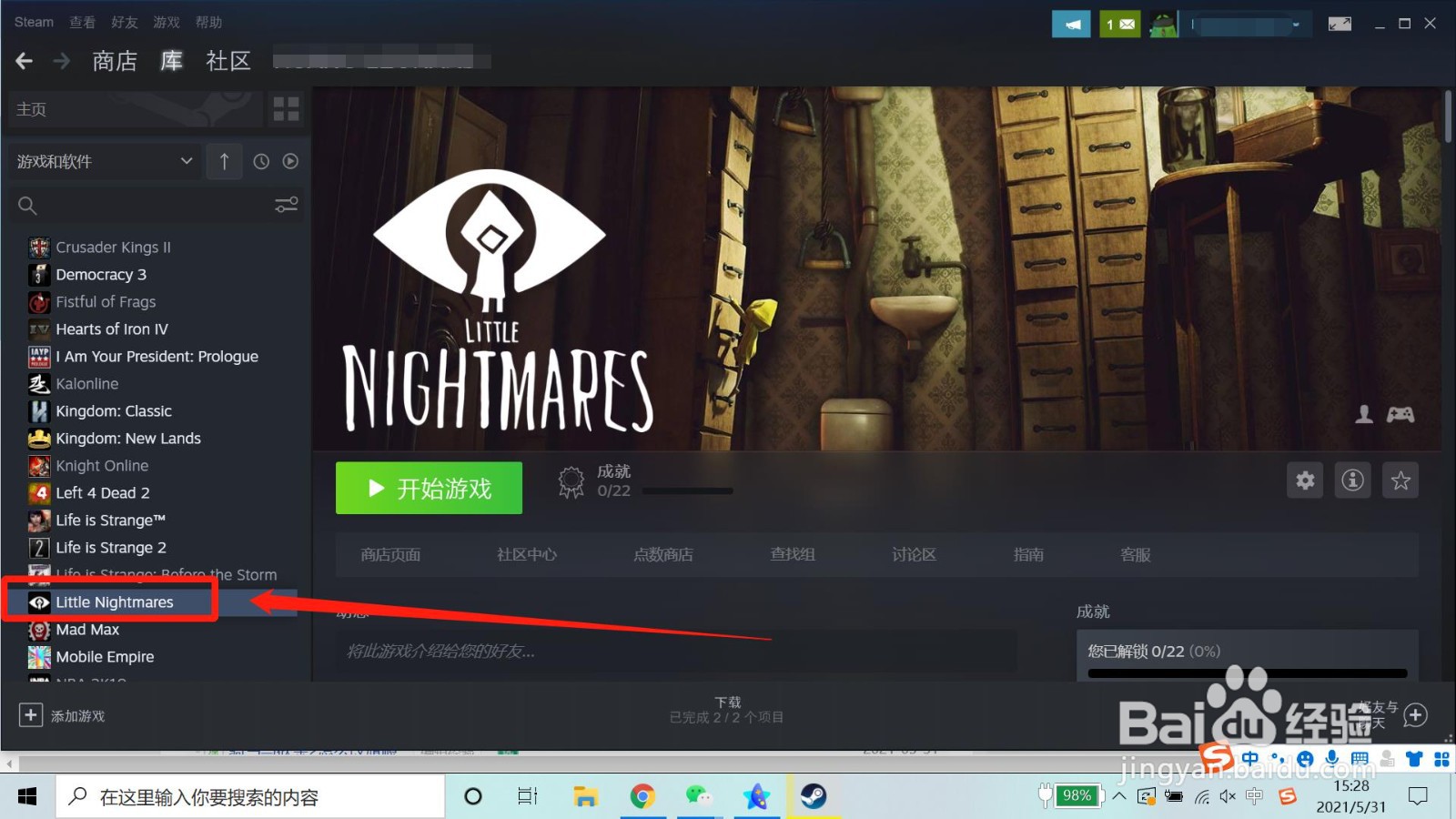Select Left 4 Dead 2
Screen dimensions: 1456x819
point(103,492)
